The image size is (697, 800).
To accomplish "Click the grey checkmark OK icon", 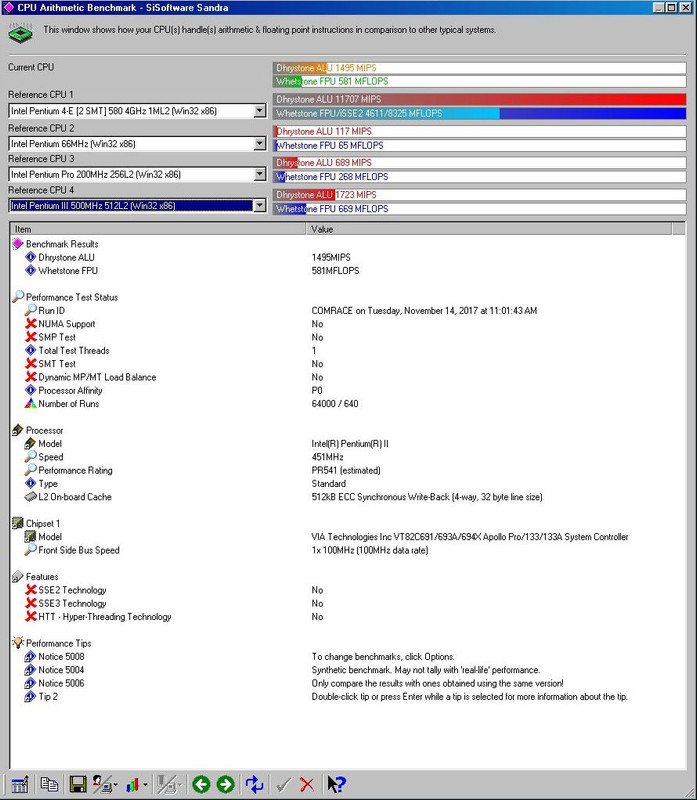I will [x=284, y=785].
